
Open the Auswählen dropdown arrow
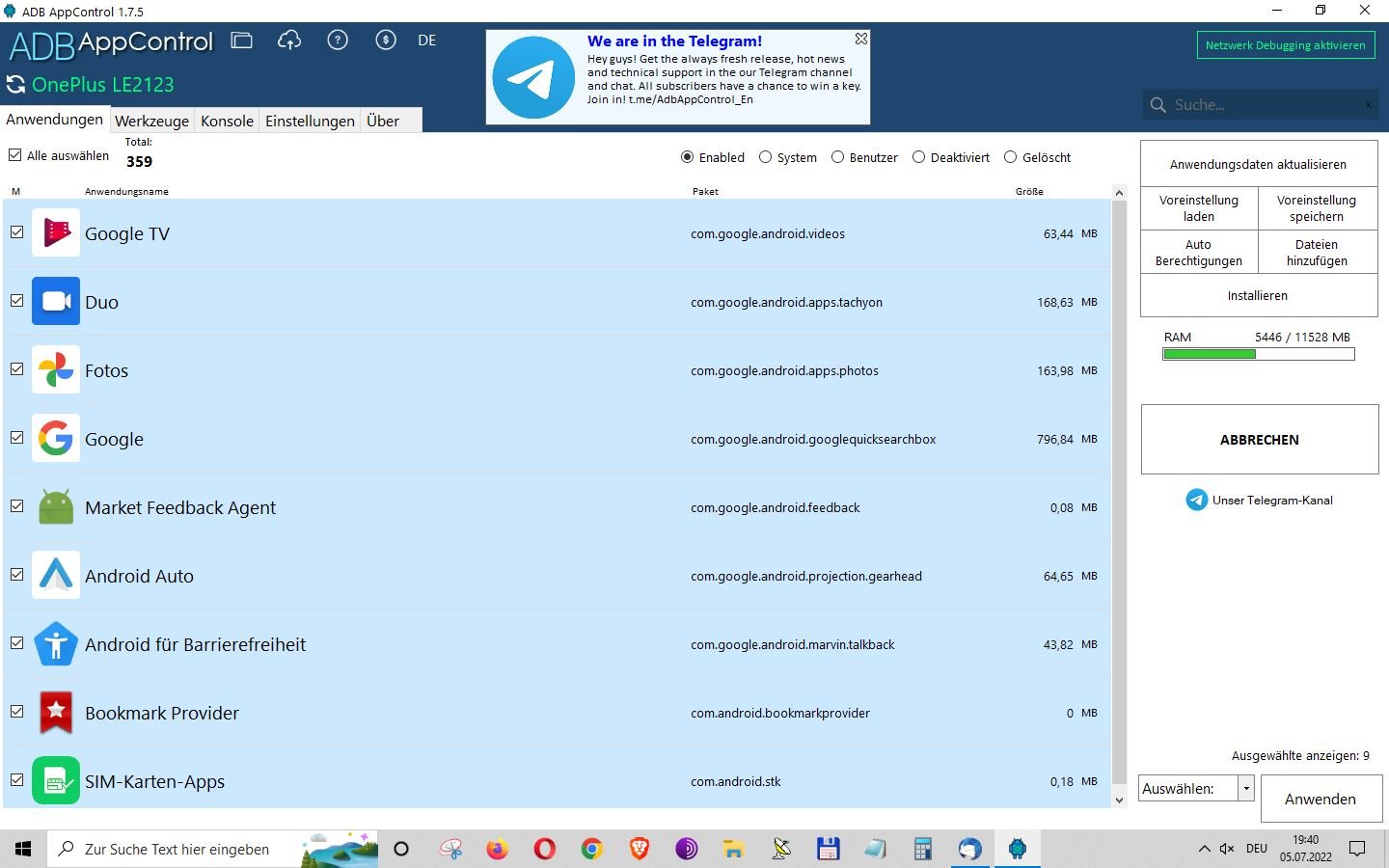click(x=1246, y=788)
